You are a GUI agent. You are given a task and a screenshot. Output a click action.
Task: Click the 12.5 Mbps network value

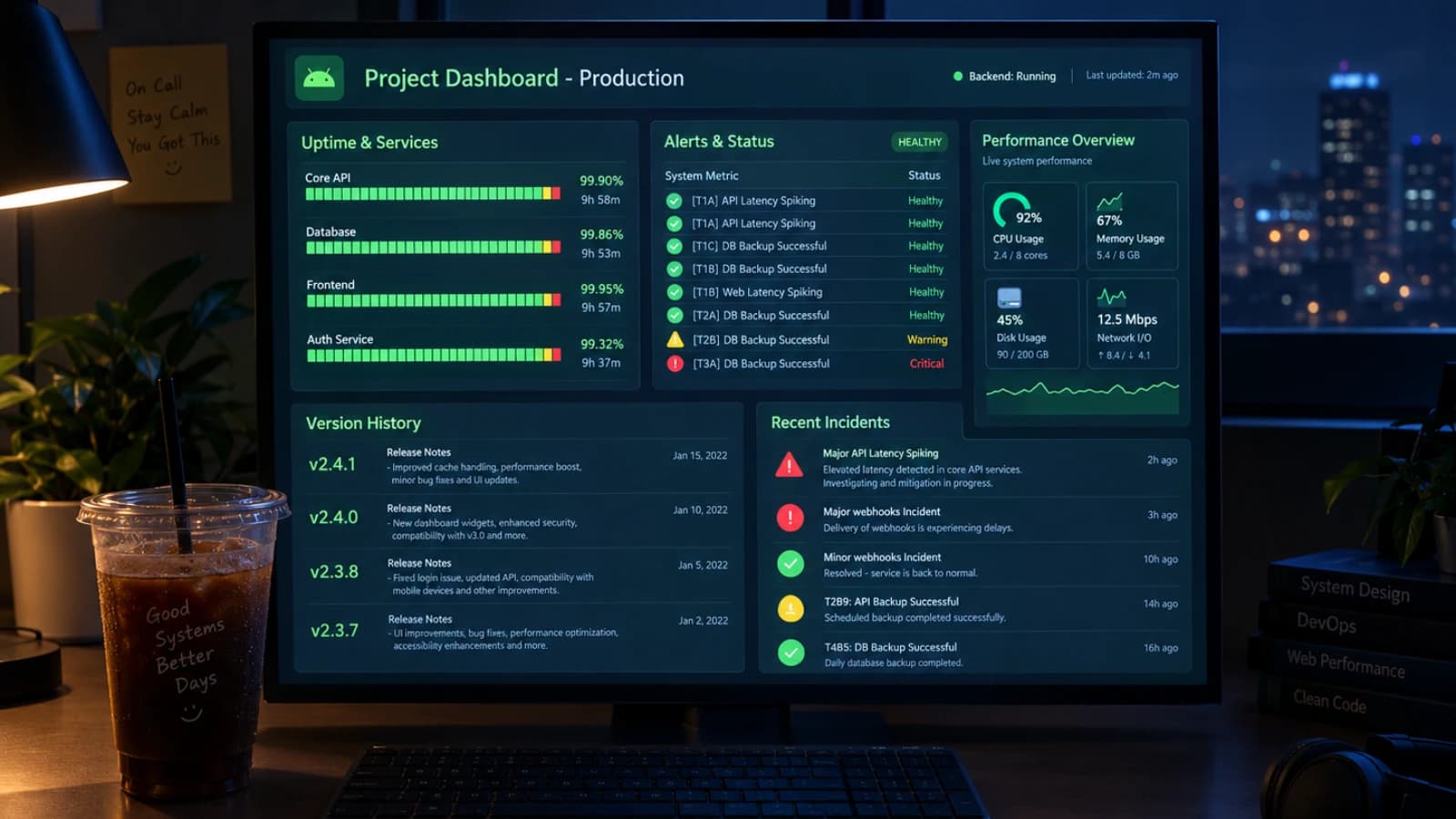coord(1127,319)
